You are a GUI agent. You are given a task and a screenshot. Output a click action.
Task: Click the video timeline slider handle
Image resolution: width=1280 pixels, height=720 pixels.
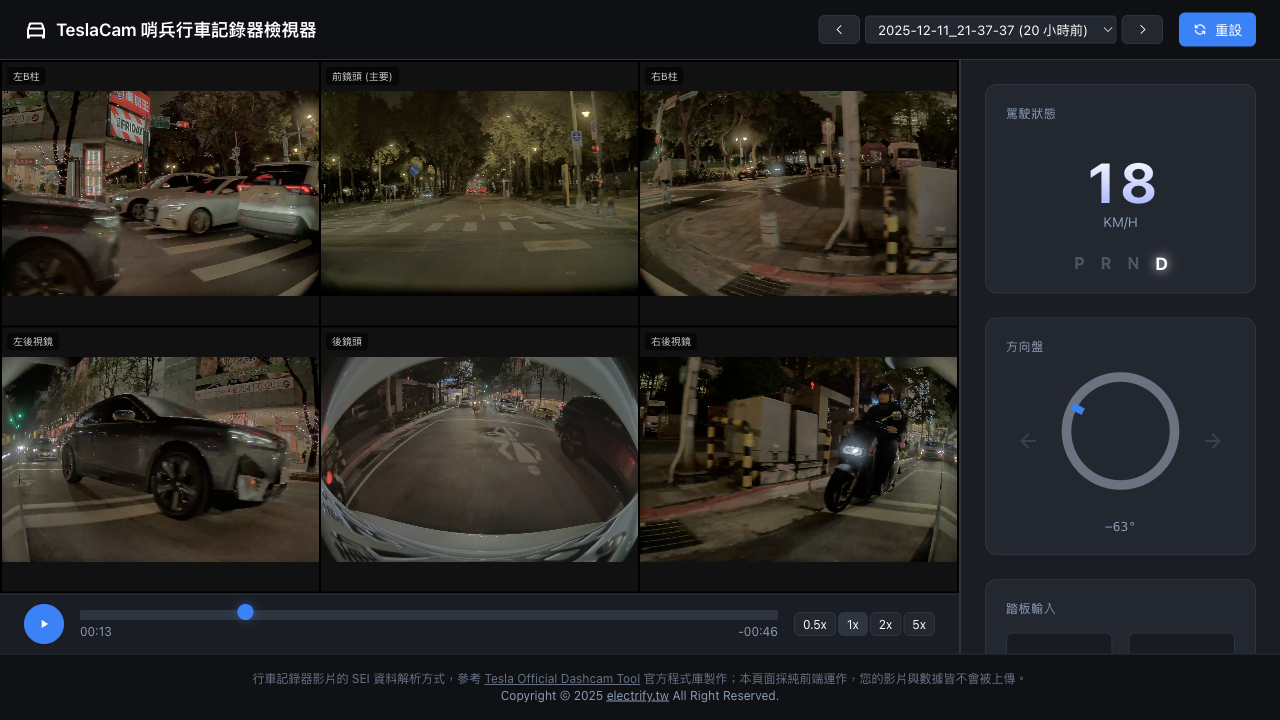click(x=245, y=612)
